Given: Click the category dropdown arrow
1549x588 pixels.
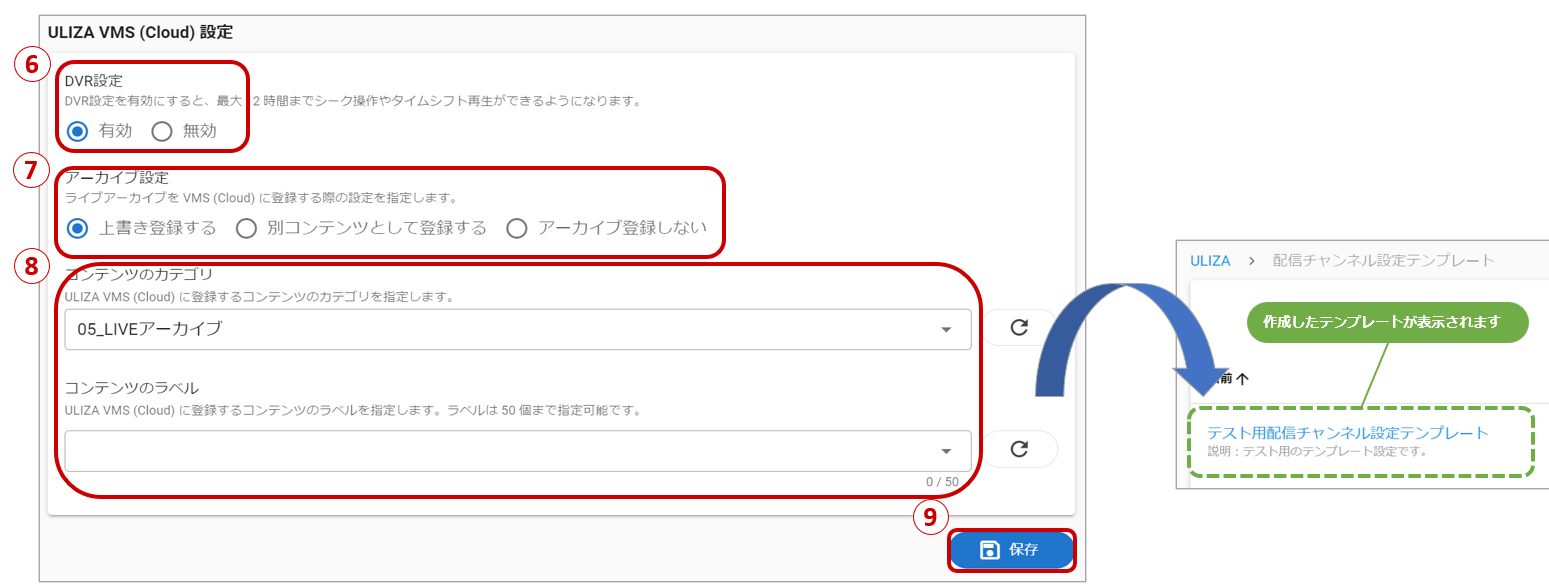Looking at the screenshot, I should (946, 330).
